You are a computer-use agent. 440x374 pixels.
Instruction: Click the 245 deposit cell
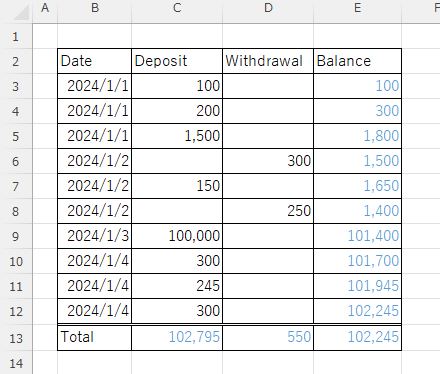[177, 286]
